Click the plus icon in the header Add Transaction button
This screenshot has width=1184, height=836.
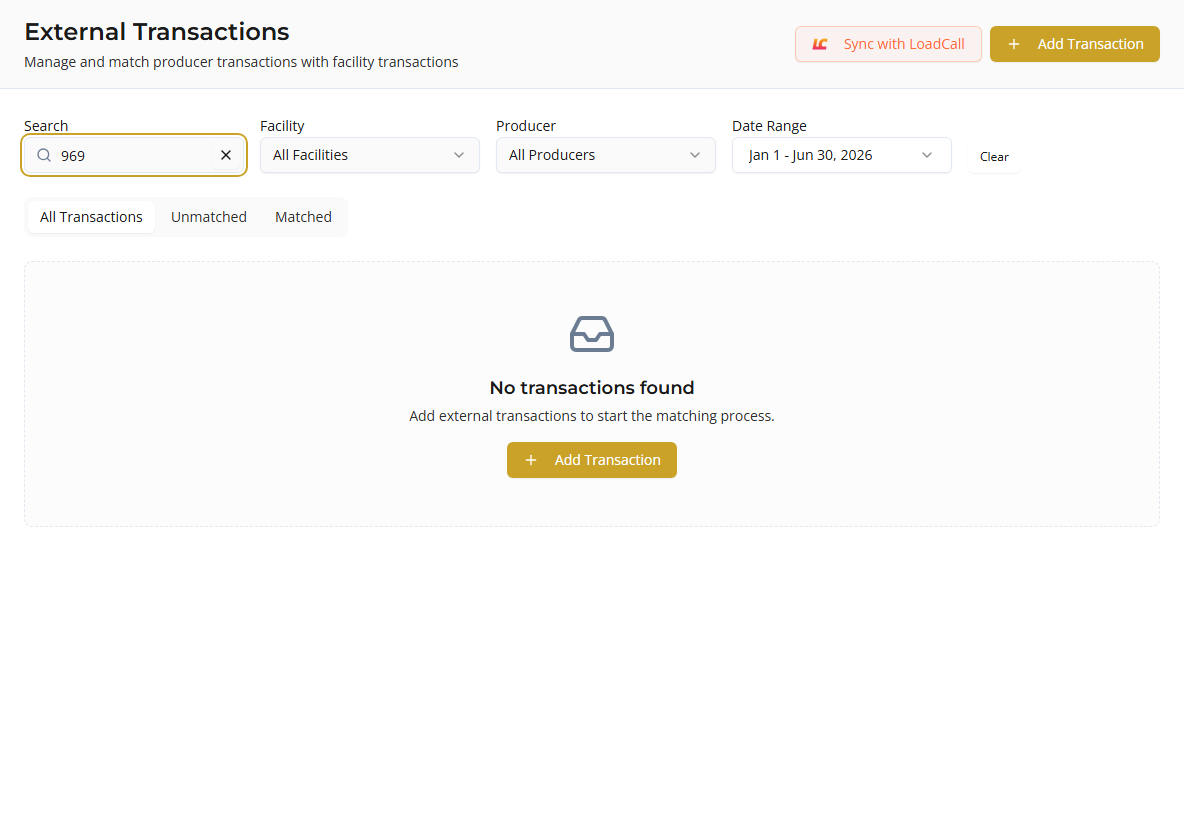click(1014, 45)
